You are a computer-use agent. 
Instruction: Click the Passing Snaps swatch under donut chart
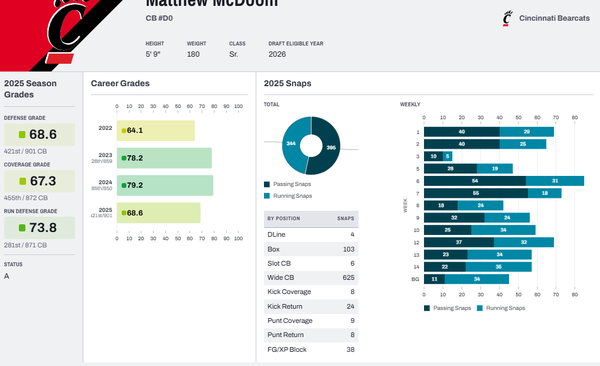pyautogui.click(x=267, y=184)
